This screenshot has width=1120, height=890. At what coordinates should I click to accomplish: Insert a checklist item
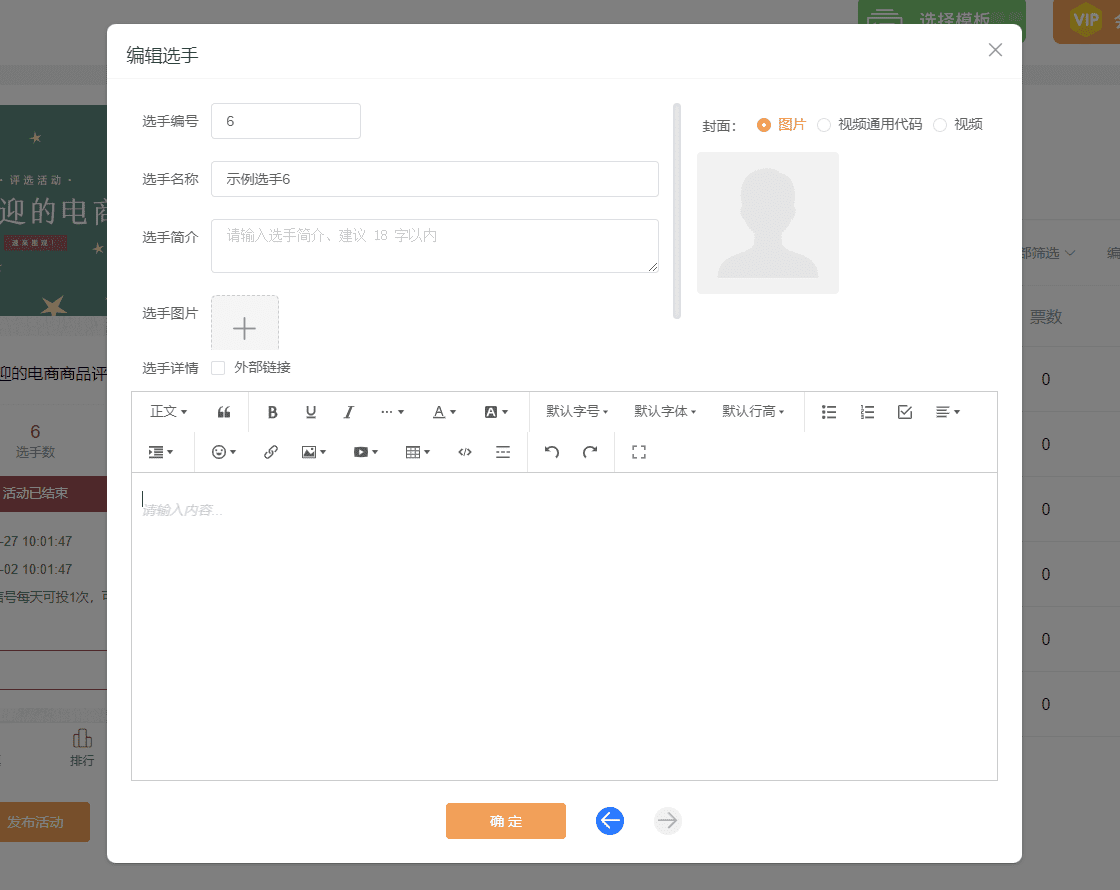click(x=905, y=411)
